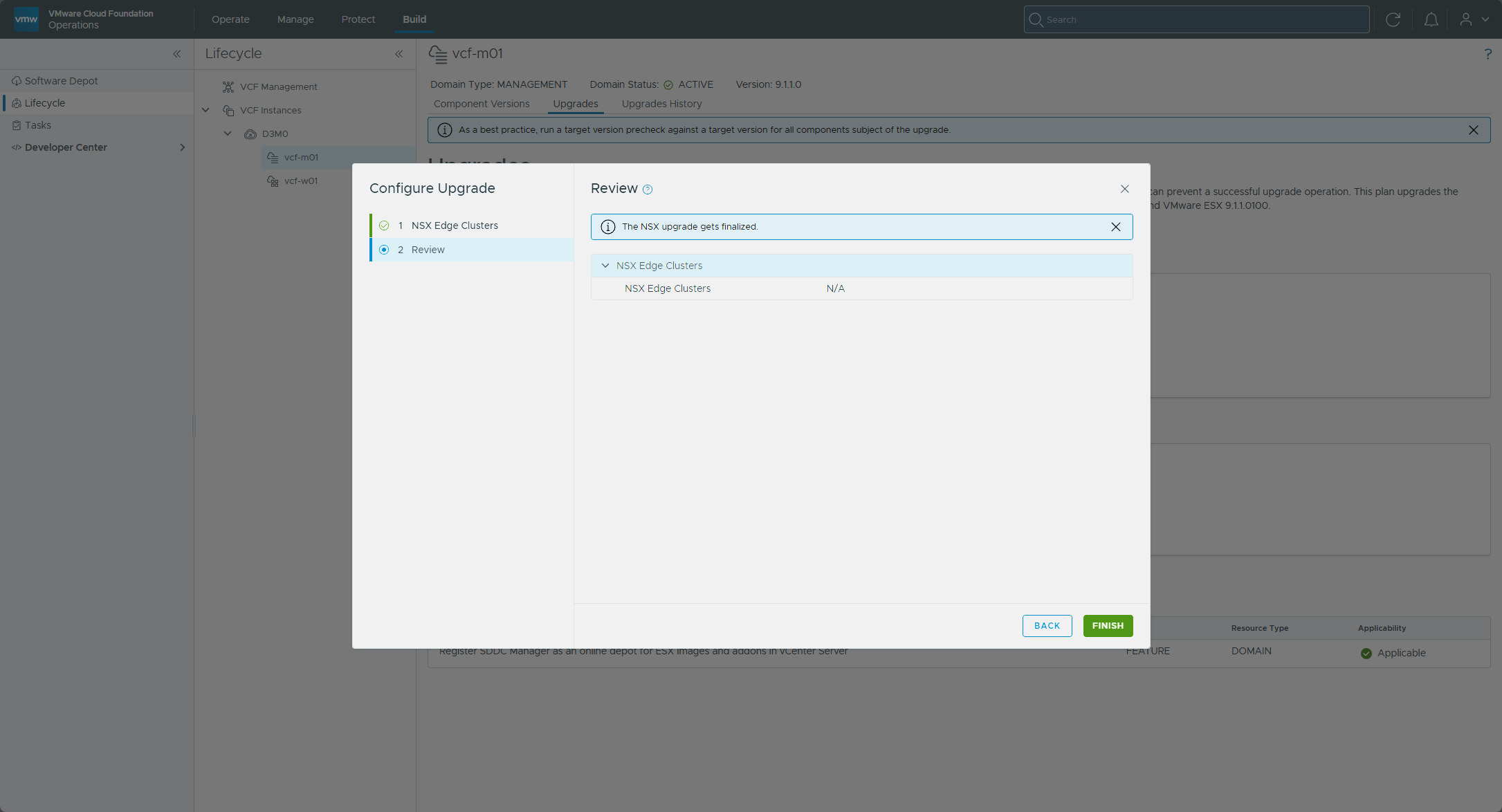Collapse the left navigation with double-chevron icon
Image resolution: width=1502 pixels, height=812 pixels.
click(x=177, y=54)
